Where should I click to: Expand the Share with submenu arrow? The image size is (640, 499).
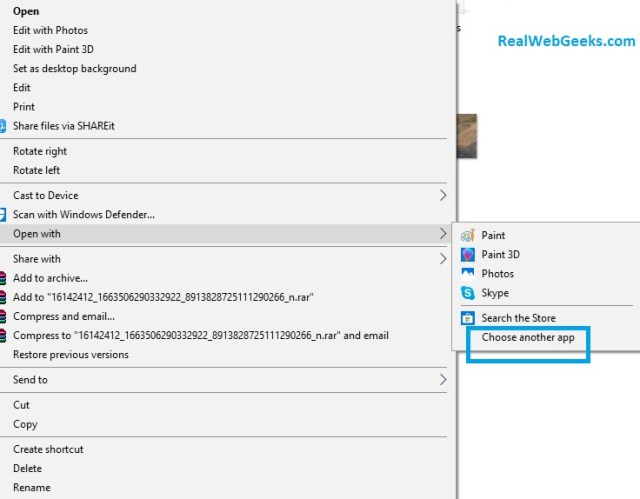pyautogui.click(x=443, y=259)
